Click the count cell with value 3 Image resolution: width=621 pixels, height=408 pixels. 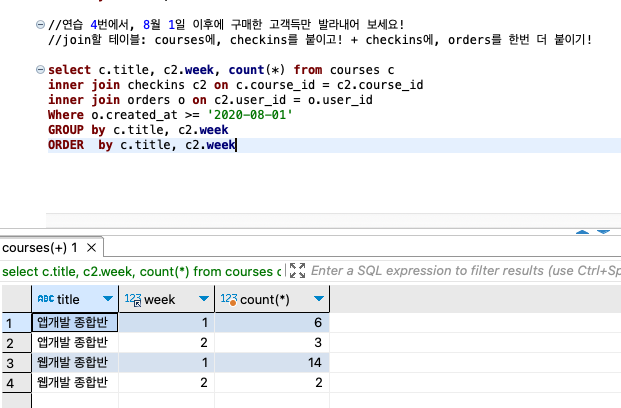coord(272,343)
